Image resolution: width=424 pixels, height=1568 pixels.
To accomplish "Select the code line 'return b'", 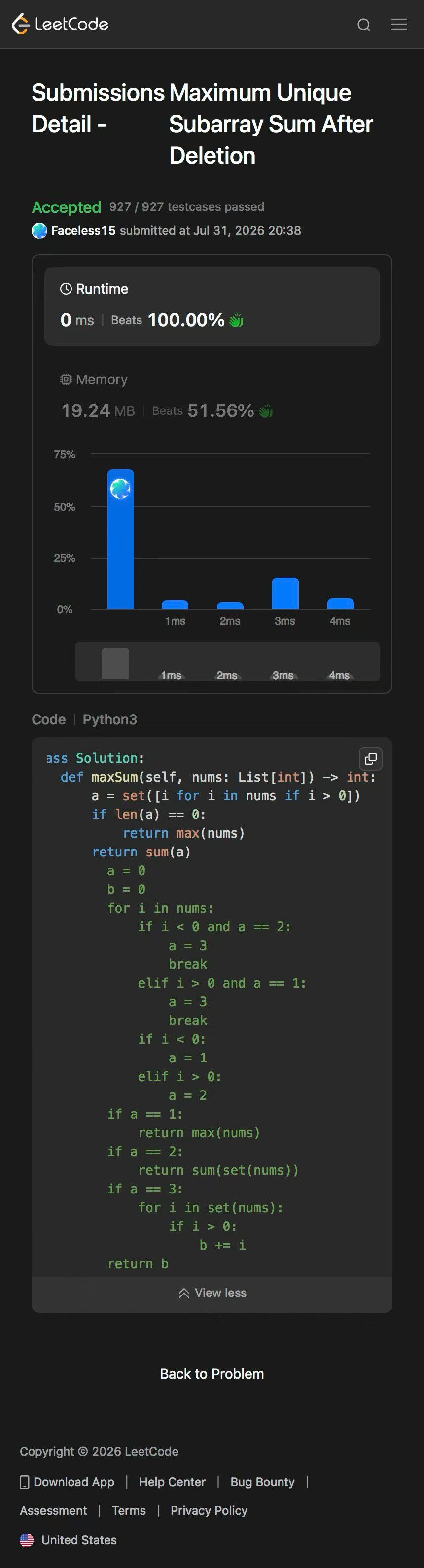I will pos(138,1263).
